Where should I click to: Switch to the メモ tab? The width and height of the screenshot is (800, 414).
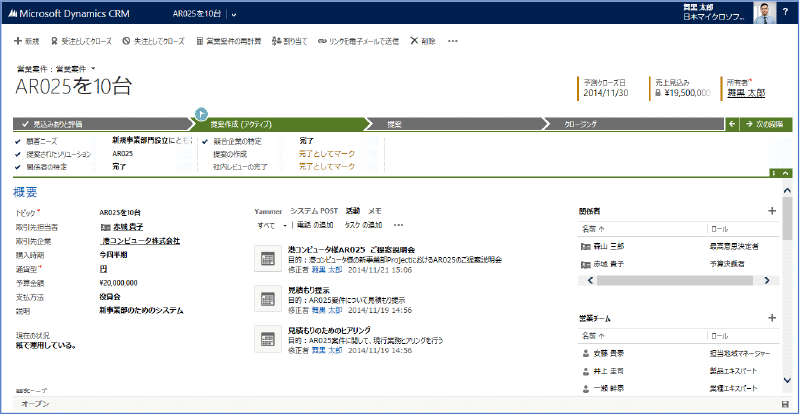pos(375,211)
